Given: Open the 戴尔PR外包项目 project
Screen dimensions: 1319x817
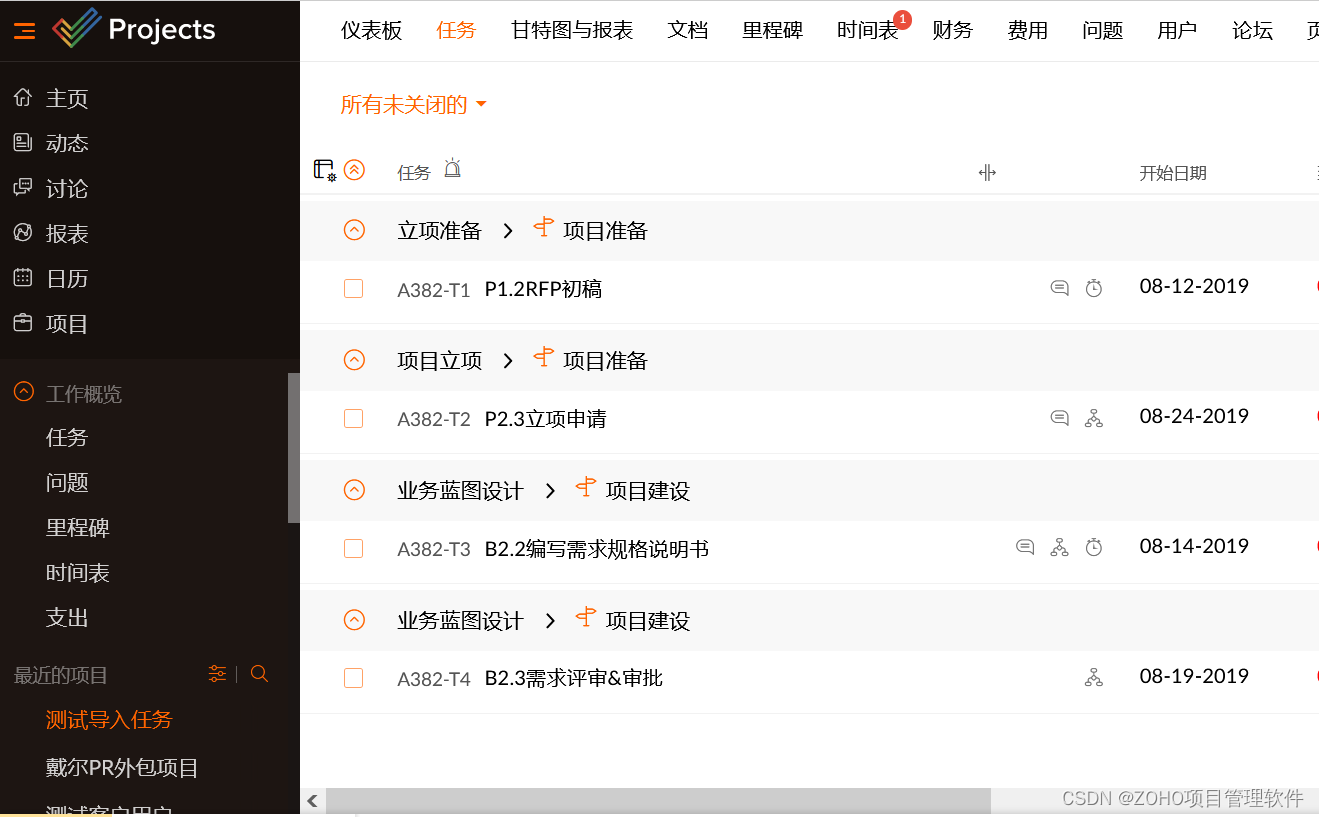Looking at the screenshot, I should pos(122,767).
